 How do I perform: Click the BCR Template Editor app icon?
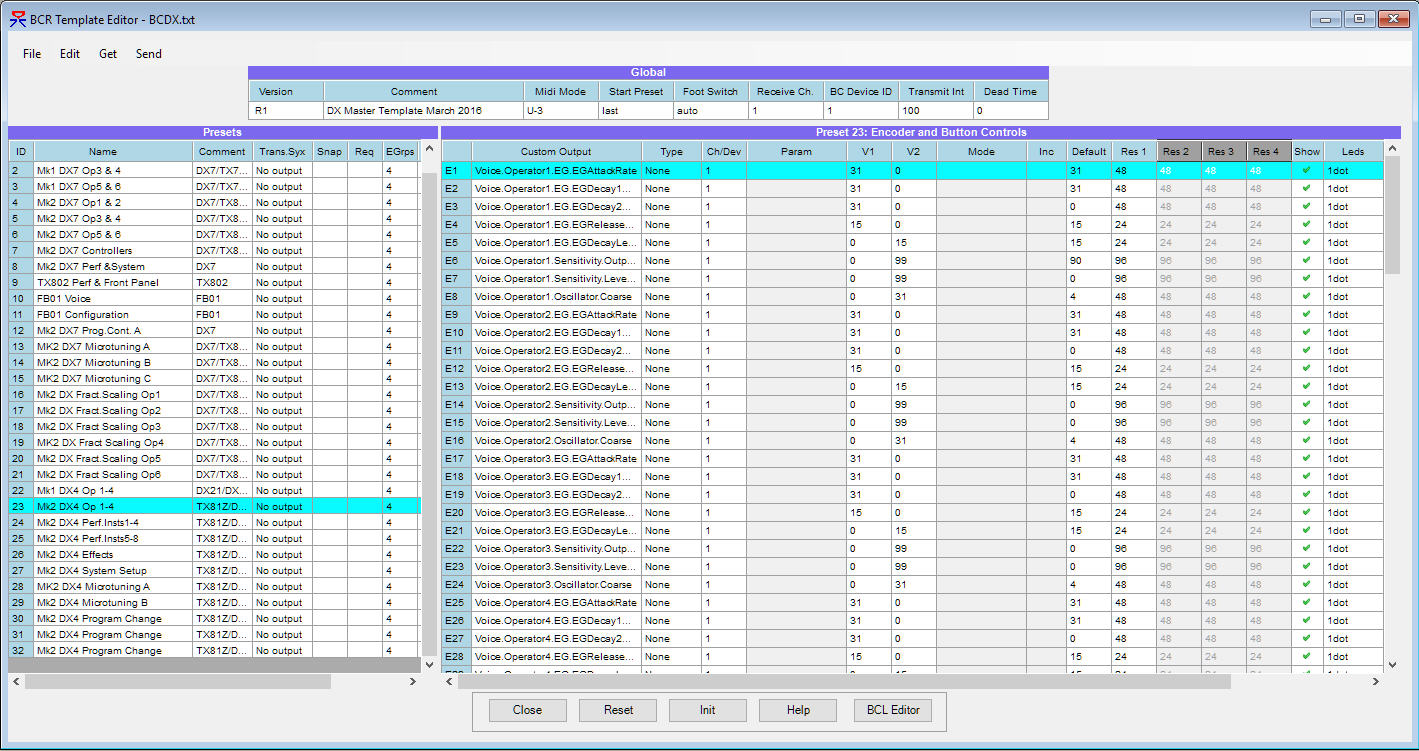point(18,19)
